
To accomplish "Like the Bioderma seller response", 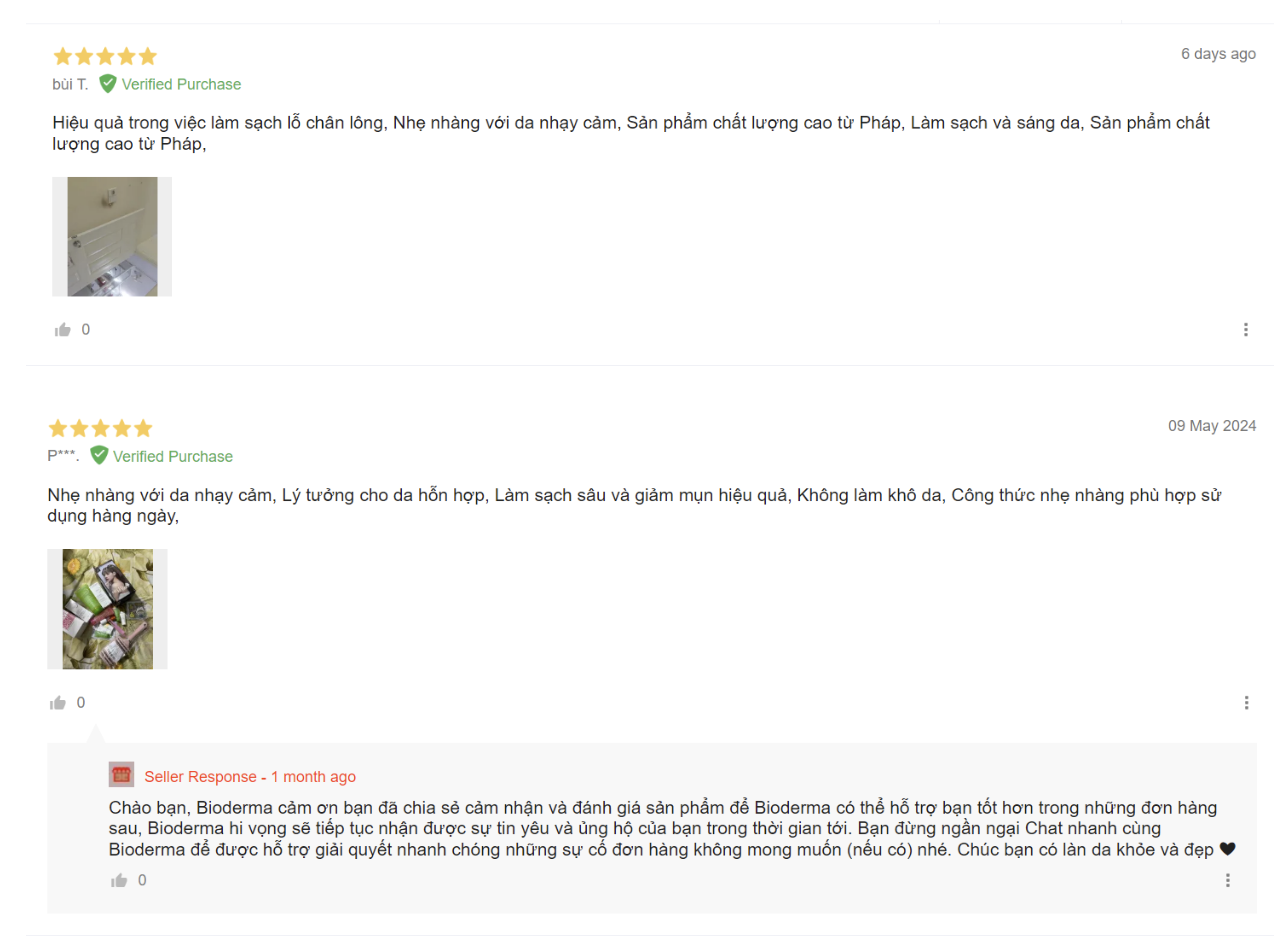I will [120, 880].
